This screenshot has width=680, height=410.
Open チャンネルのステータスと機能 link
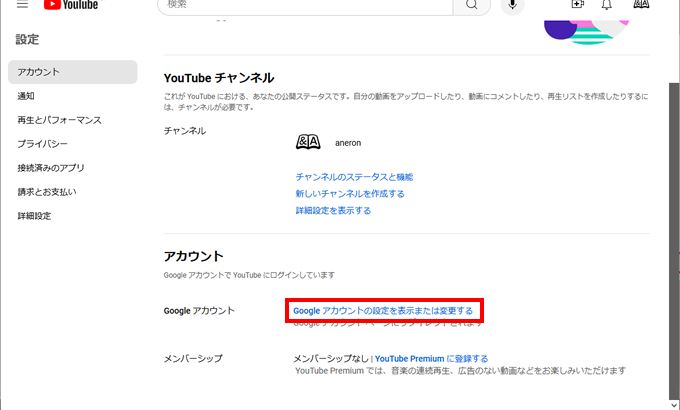[354, 177]
